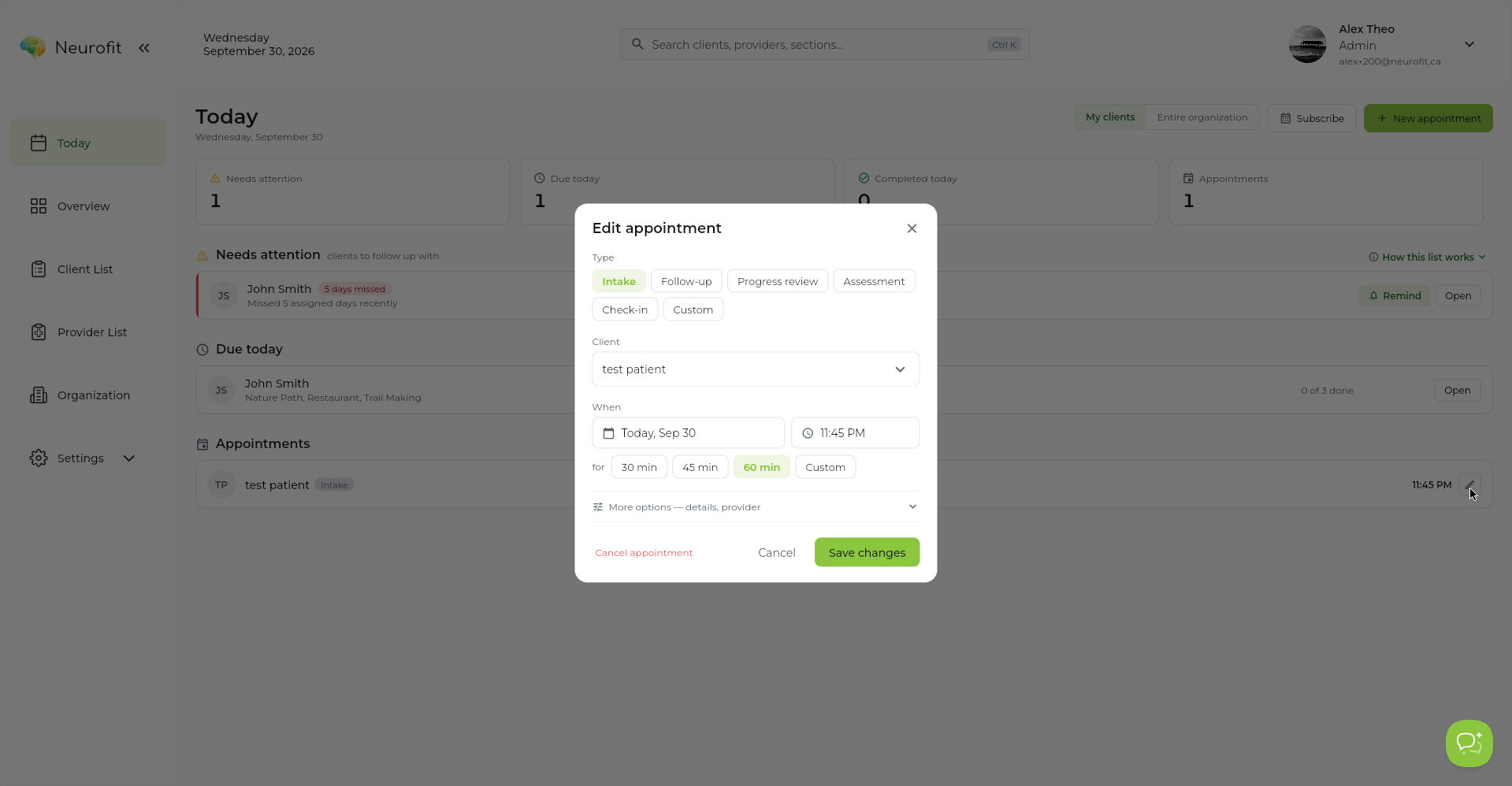Click the Cancel appointment link
This screenshot has height=786, width=1512.
click(x=644, y=553)
